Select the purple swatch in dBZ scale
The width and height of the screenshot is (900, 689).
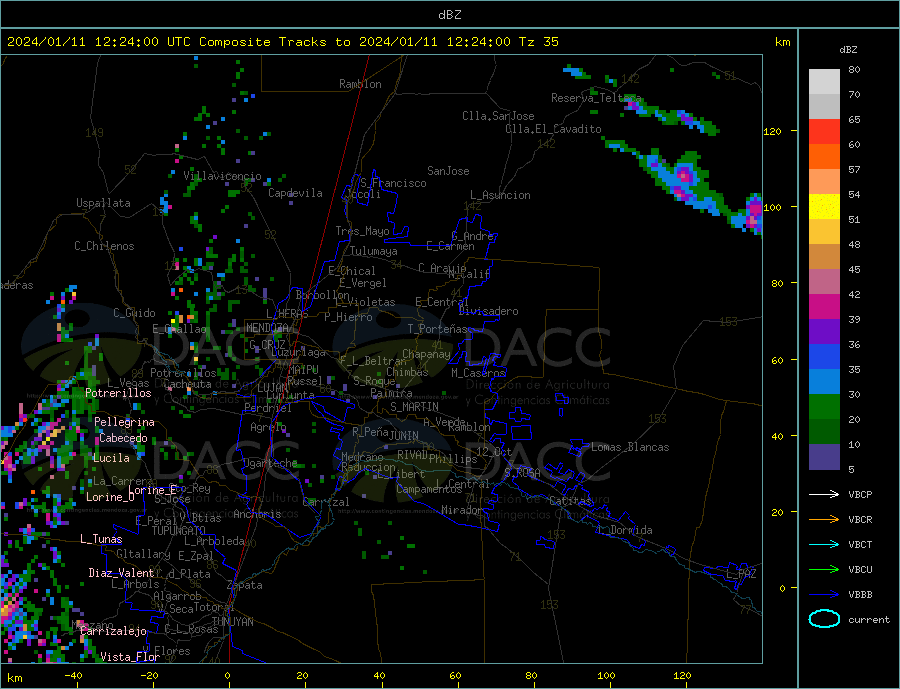824,332
